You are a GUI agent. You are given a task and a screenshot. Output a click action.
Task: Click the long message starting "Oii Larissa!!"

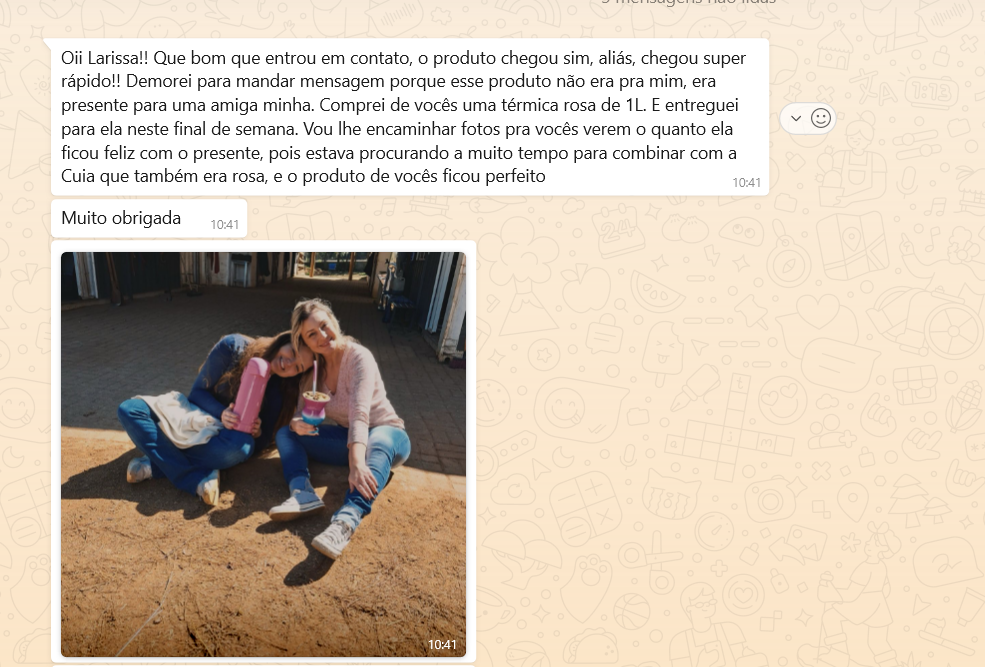pyautogui.click(x=410, y=117)
